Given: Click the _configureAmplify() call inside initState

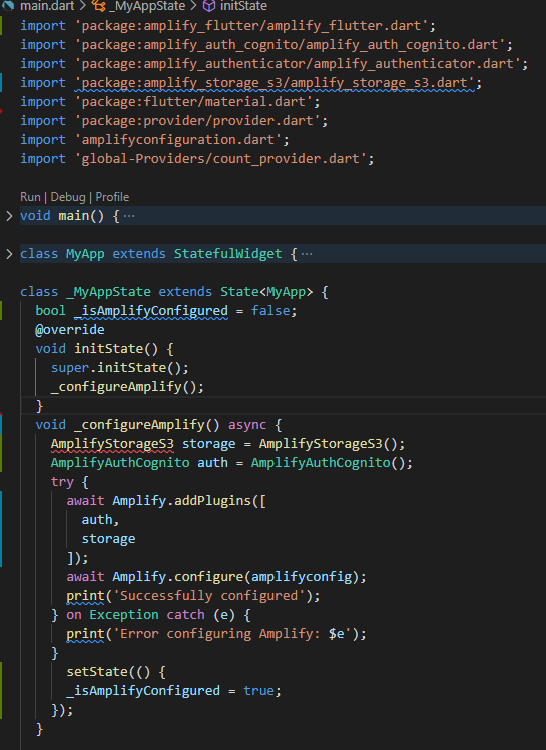Looking at the screenshot, I should tap(127, 386).
